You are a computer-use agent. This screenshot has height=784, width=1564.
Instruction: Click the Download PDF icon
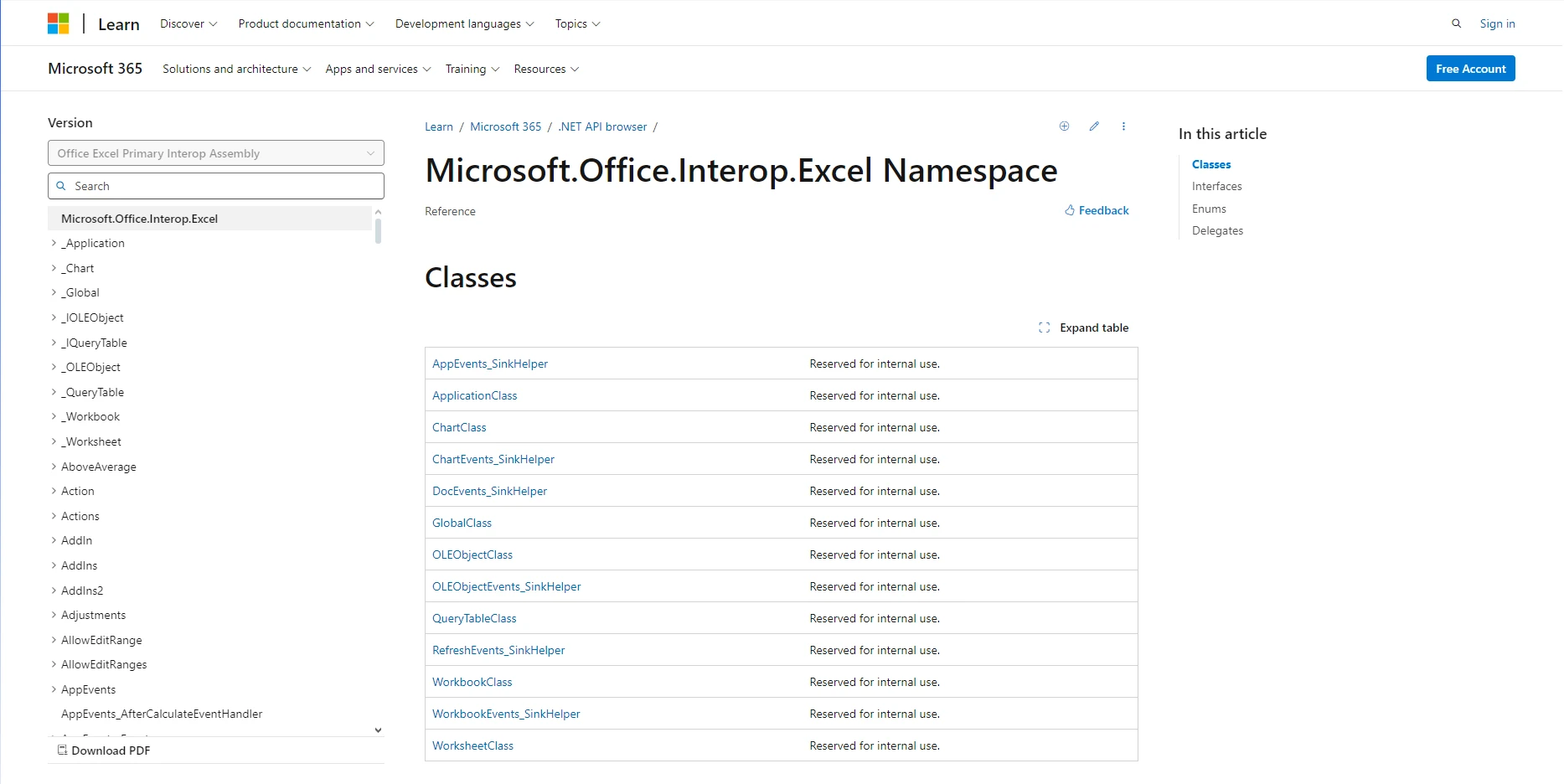click(62, 750)
